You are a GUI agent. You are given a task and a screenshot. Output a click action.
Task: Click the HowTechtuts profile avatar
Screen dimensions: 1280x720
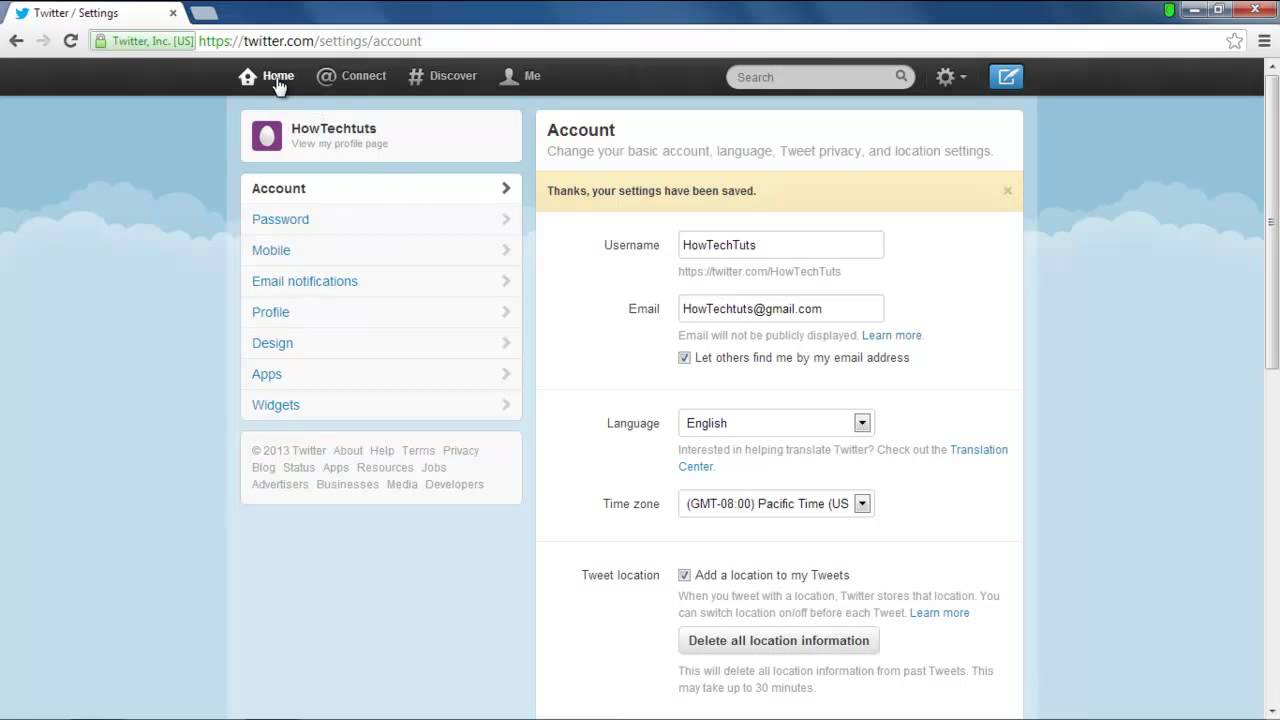pyautogui.click(x=267, y=135)
